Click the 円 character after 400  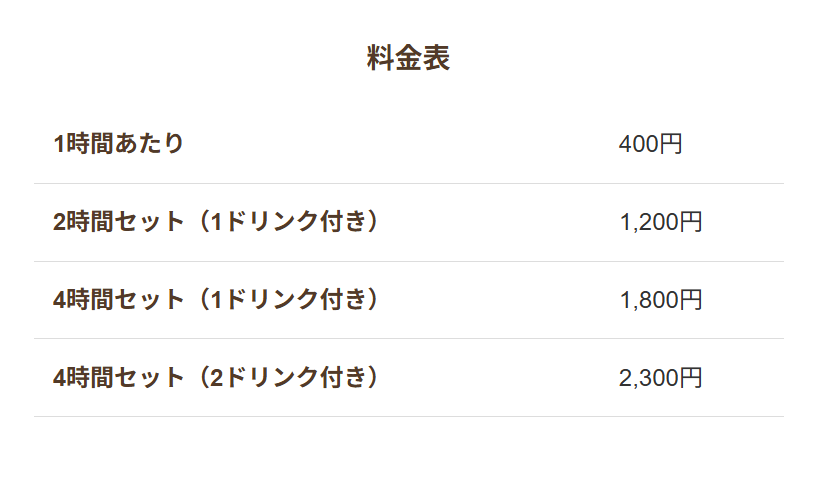coord(671,144)
